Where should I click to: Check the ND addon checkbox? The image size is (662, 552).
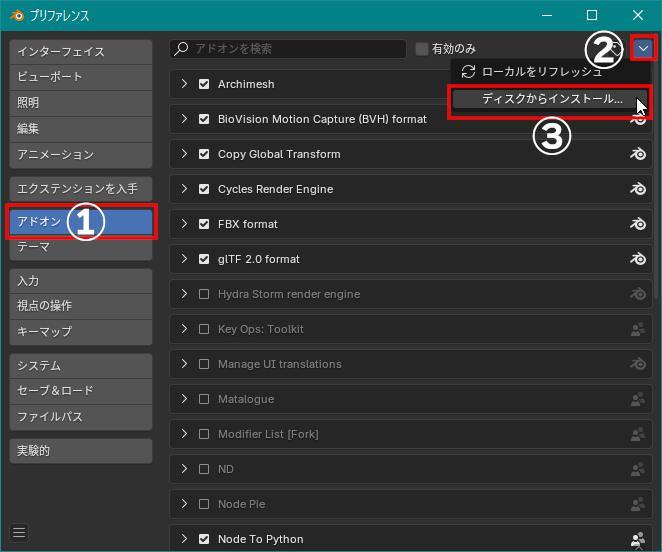click(204, 469)
